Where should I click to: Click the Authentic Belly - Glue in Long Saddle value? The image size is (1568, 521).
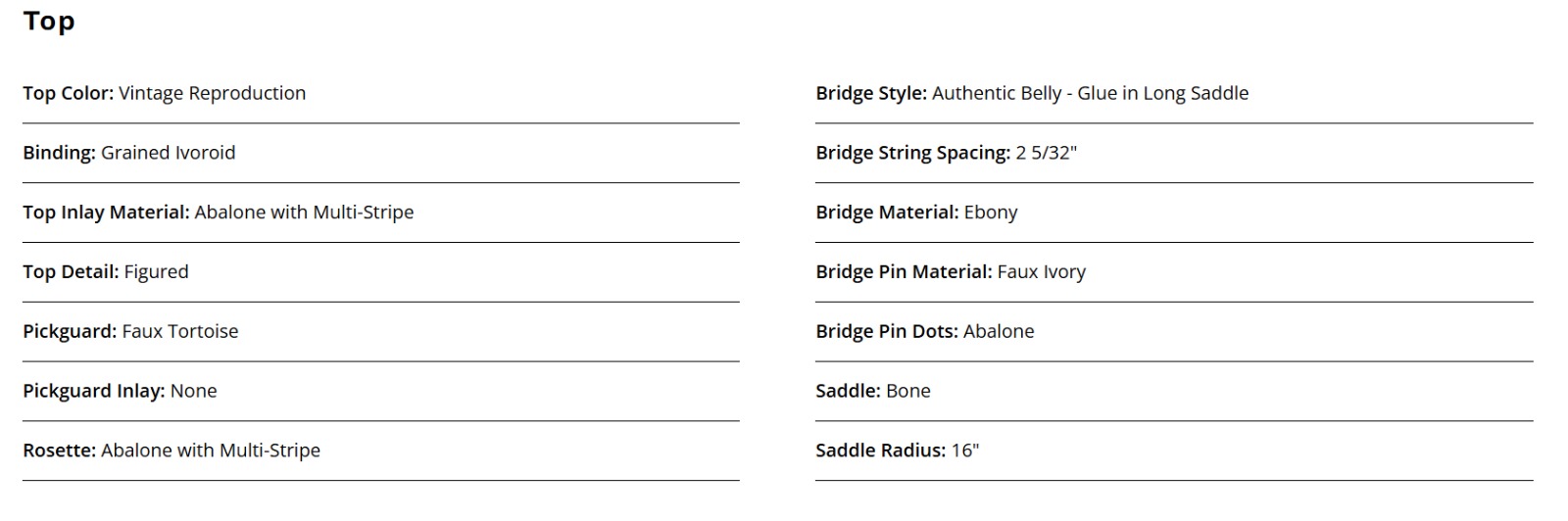coord(1090,93)
